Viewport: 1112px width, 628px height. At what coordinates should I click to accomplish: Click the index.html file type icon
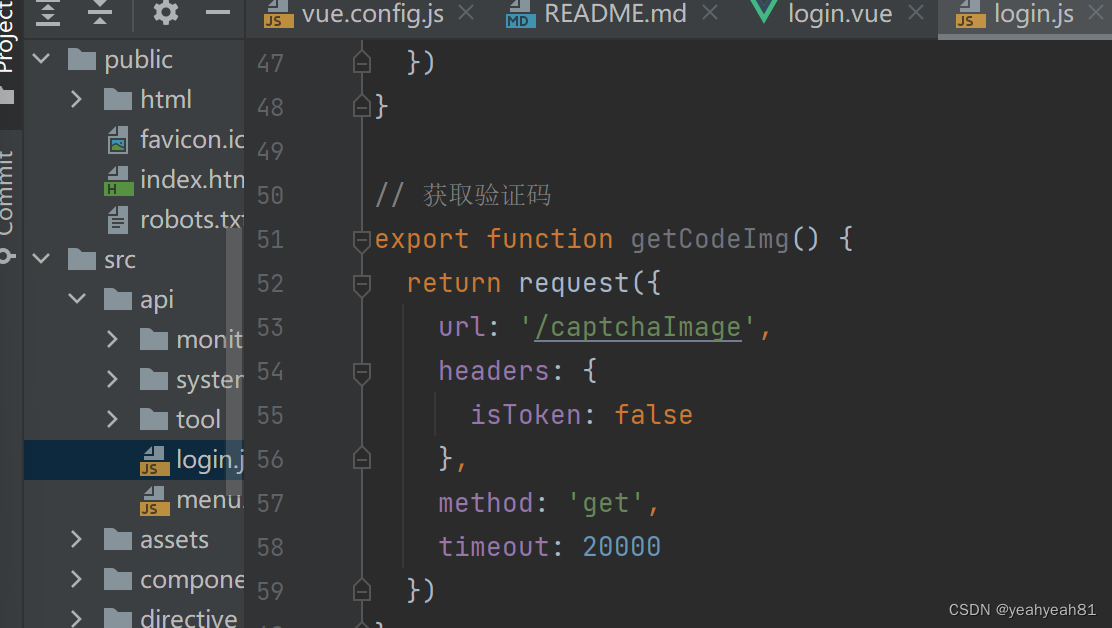pos(118,181)
